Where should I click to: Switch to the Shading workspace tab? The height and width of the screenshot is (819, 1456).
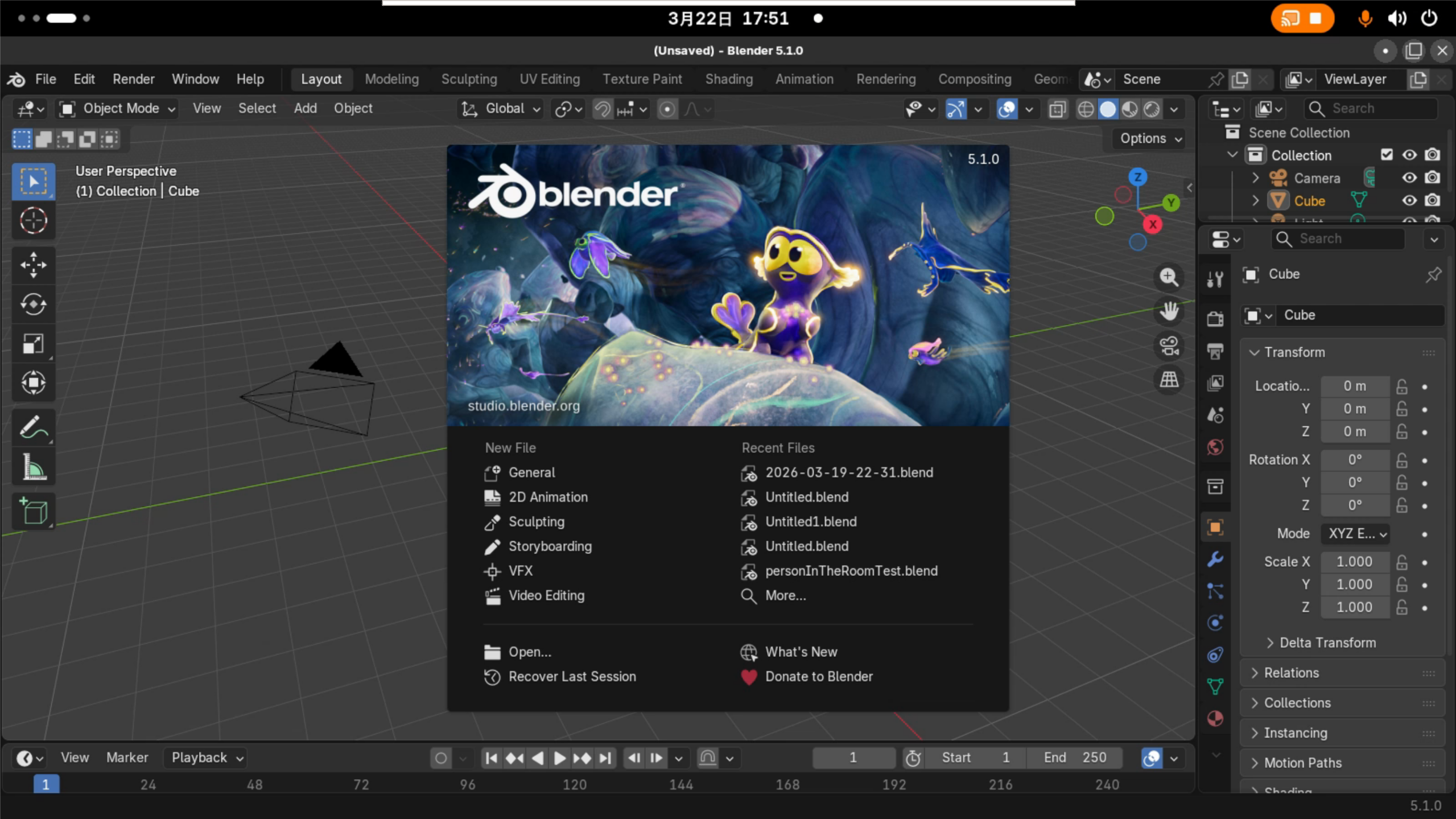tap(729, 79)
